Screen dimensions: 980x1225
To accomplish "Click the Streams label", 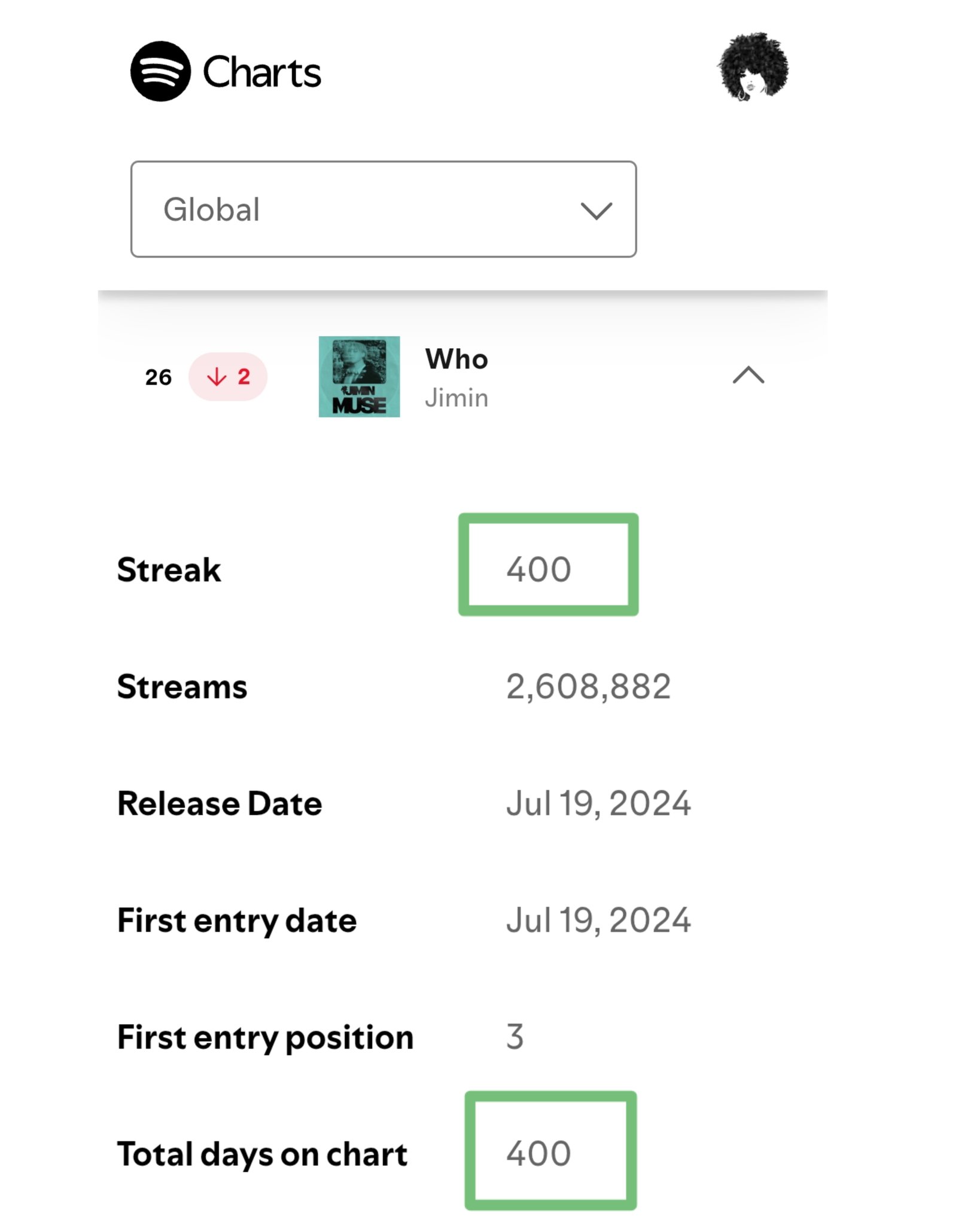I will coord(182,686).
